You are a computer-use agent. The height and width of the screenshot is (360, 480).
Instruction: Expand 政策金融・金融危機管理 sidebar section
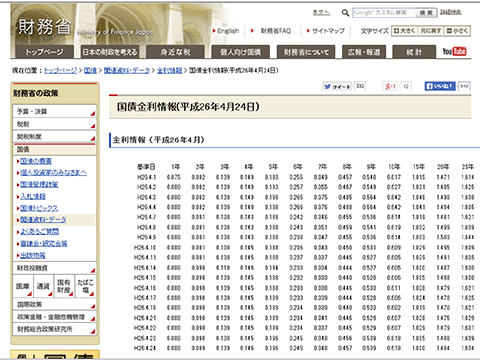click(55, 317)
